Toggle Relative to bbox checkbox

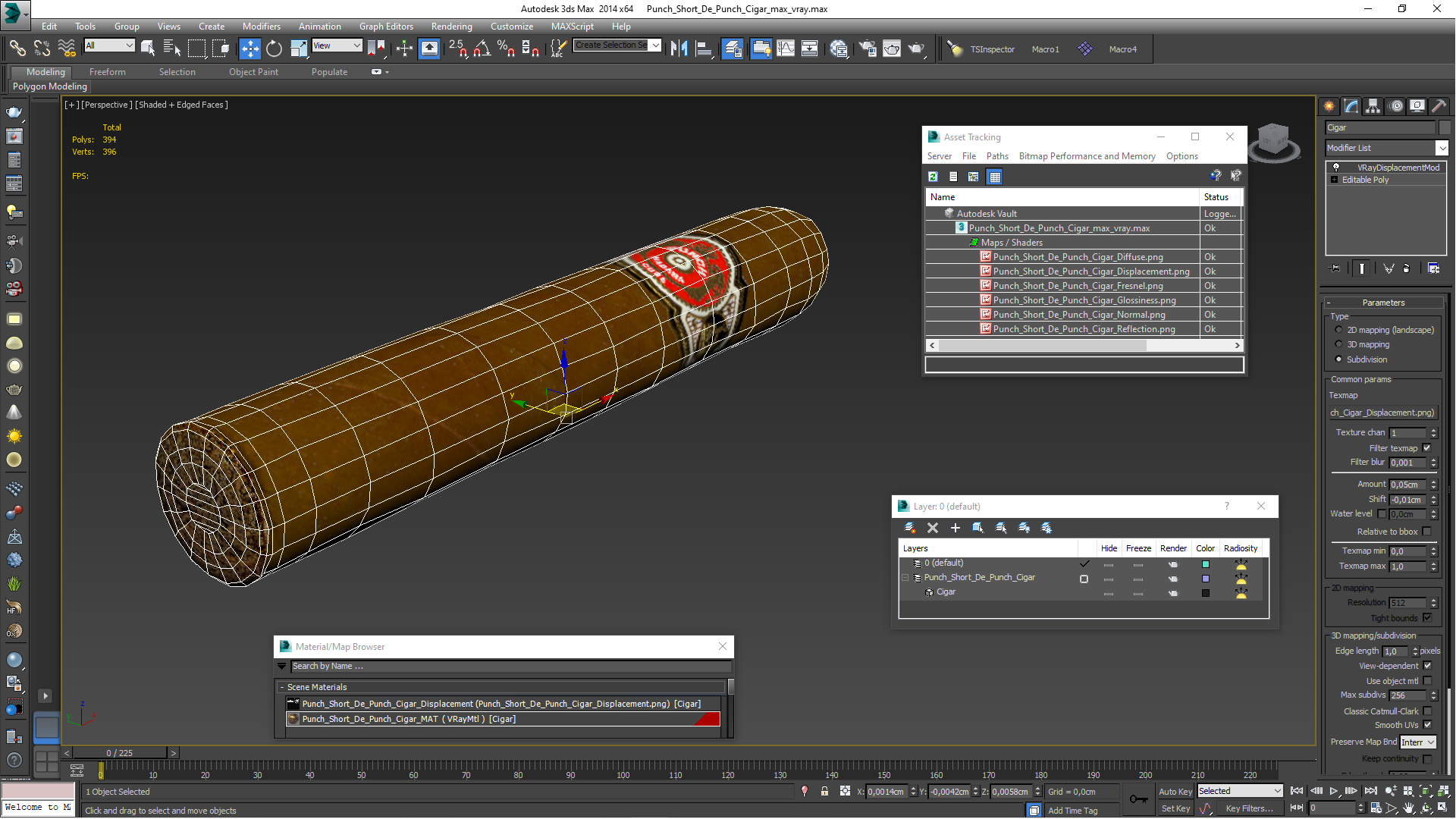point(1426,532)
